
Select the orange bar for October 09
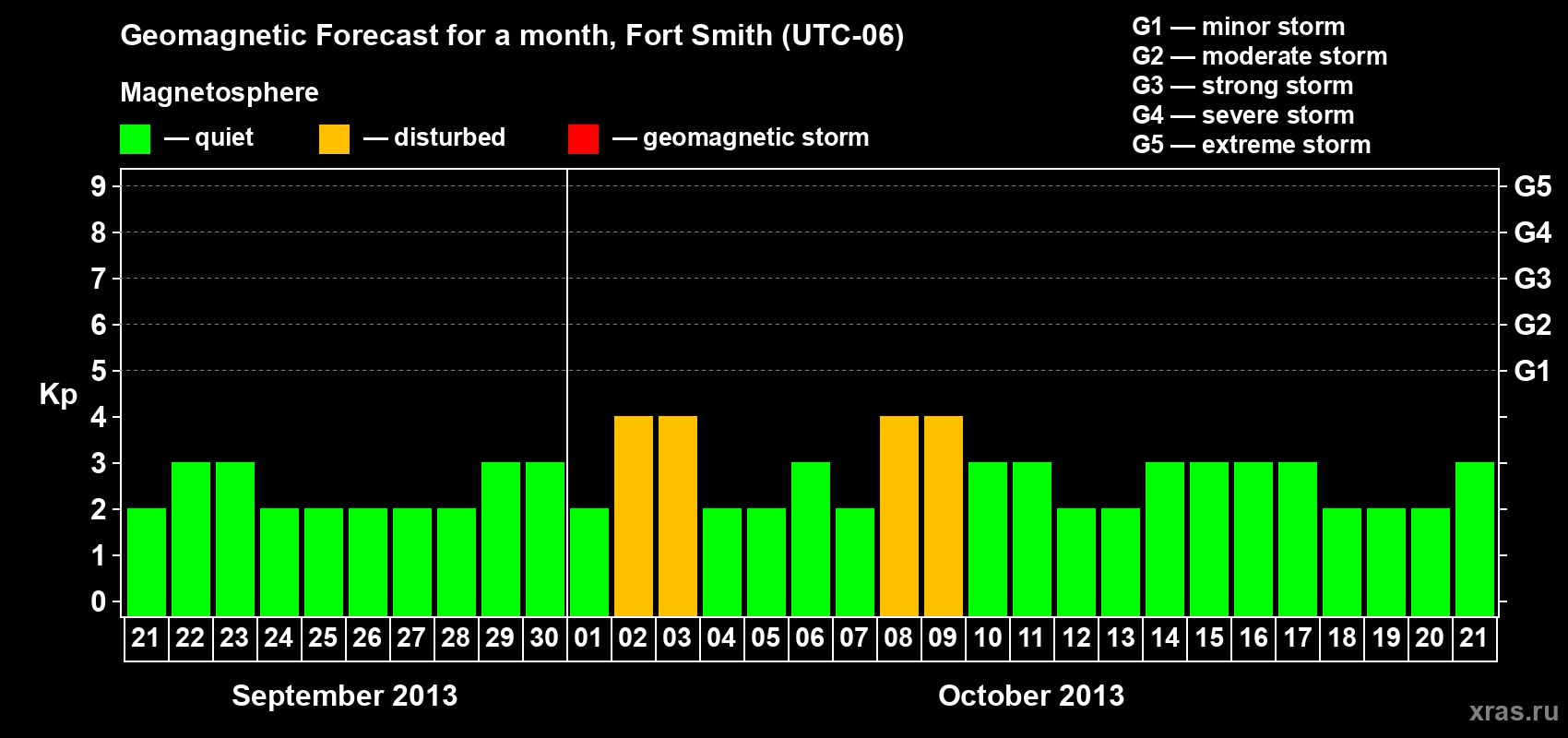944,516
